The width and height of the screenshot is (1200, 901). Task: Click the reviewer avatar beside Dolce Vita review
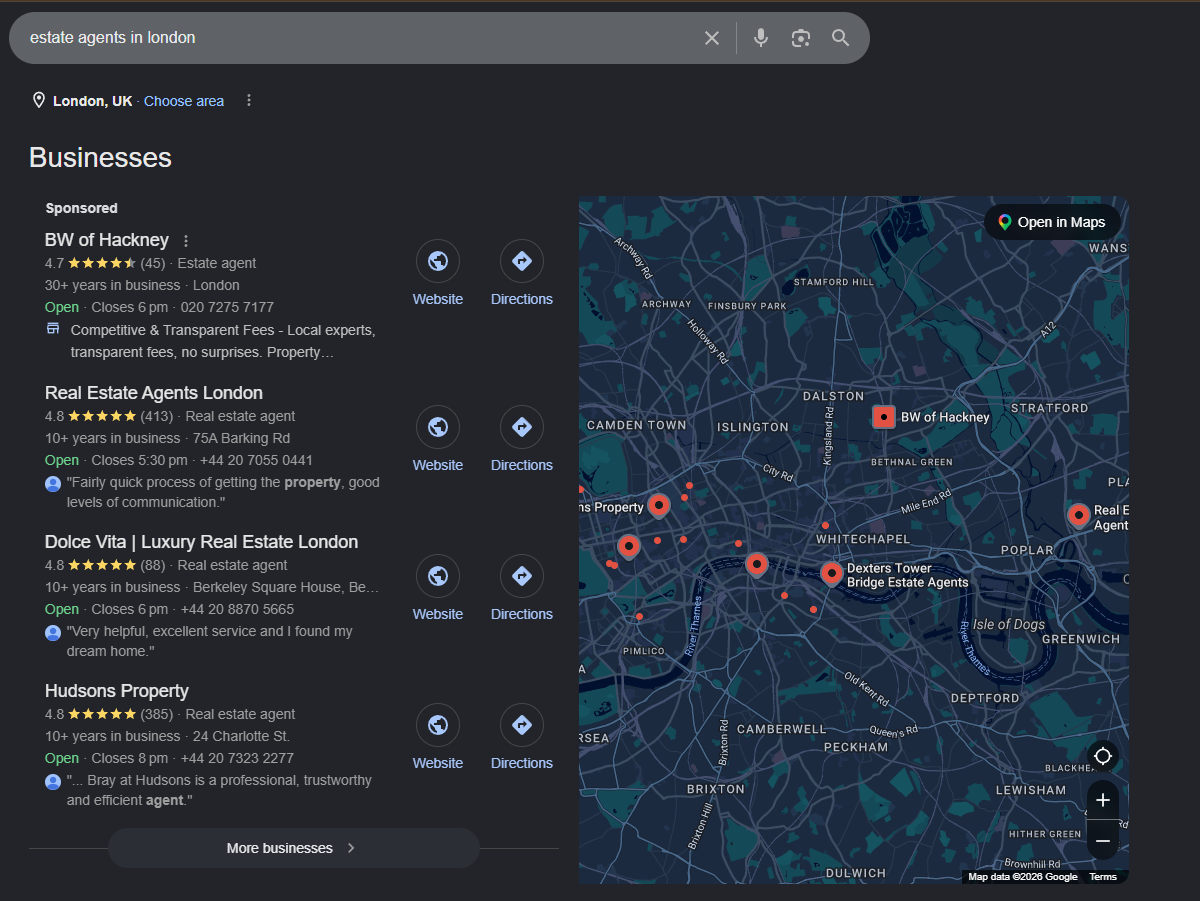coord(53,632)
